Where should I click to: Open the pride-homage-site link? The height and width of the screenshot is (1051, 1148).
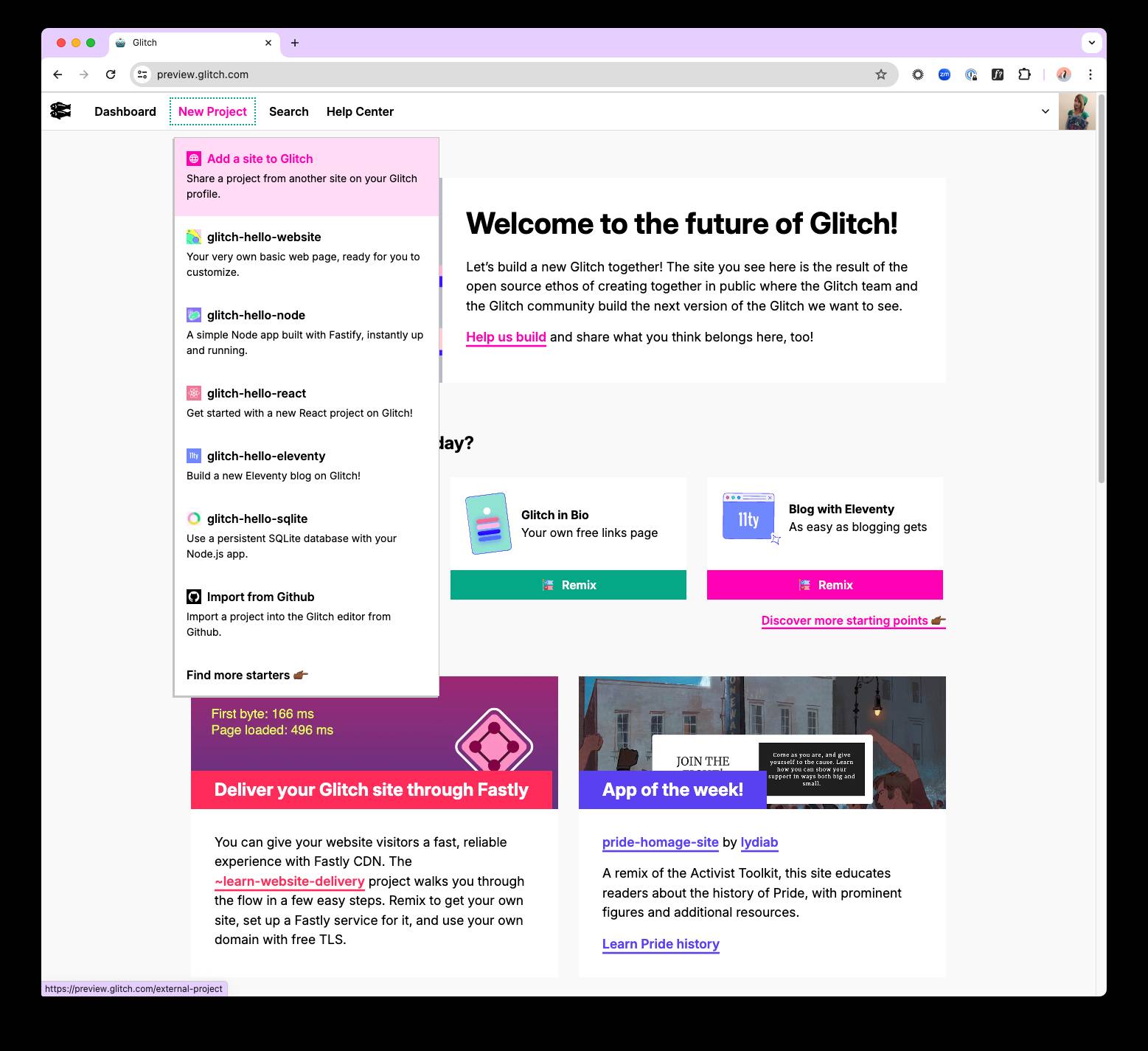tap(661, 842)
